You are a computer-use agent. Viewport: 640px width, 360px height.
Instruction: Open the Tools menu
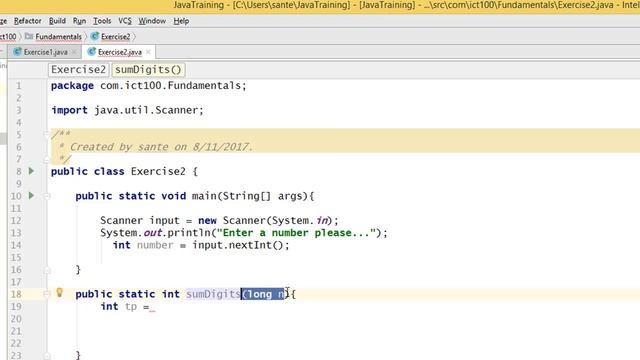click(102, 21)
